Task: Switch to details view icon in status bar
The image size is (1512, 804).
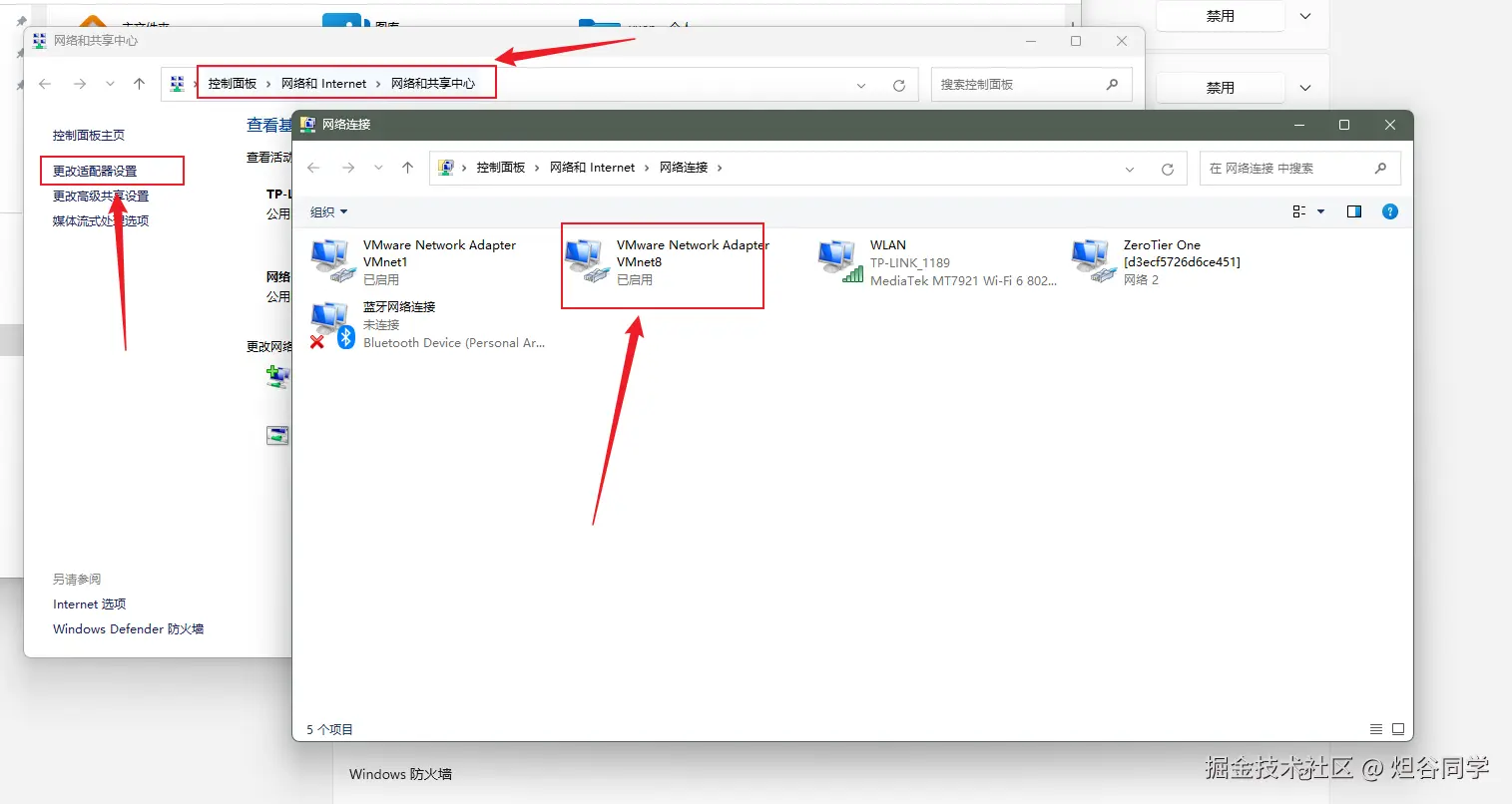Action: click(x=1376, y=729)
